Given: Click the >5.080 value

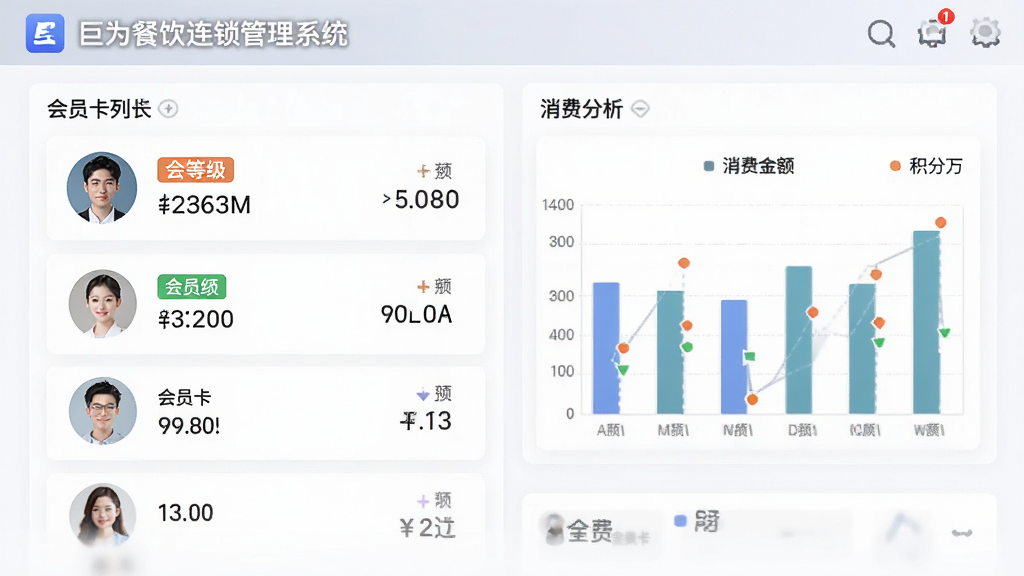Looking at the screenshot, I should (421, 199).
